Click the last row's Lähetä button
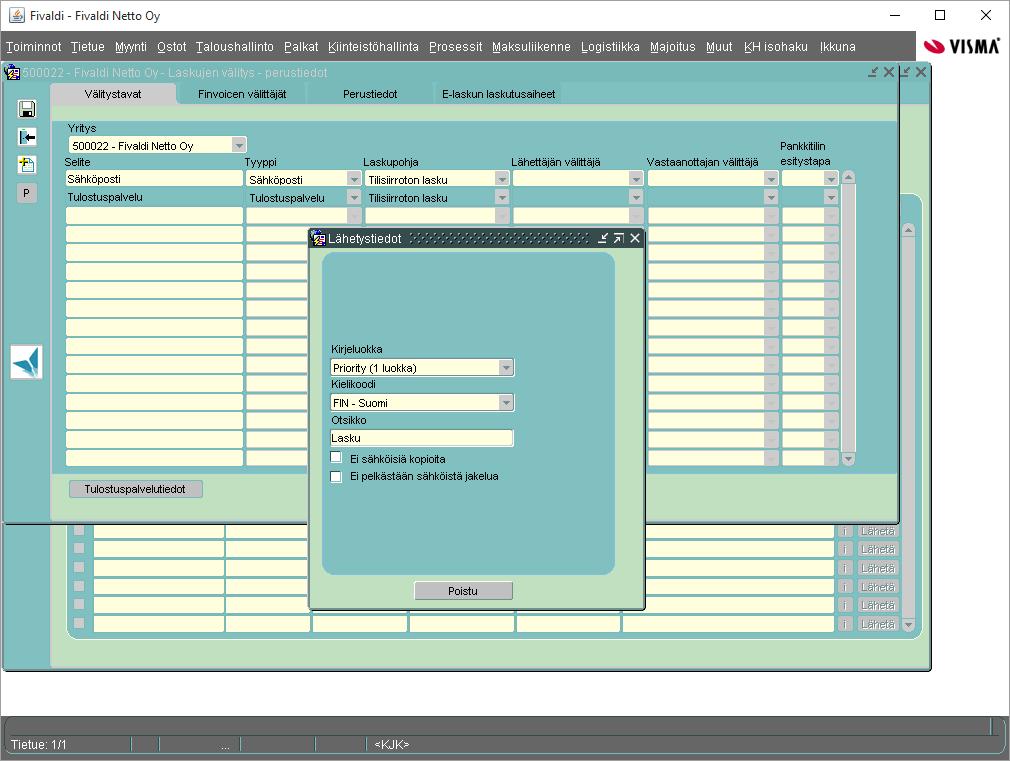Screen dimensions: 1010x761 [x=877, y=624]
